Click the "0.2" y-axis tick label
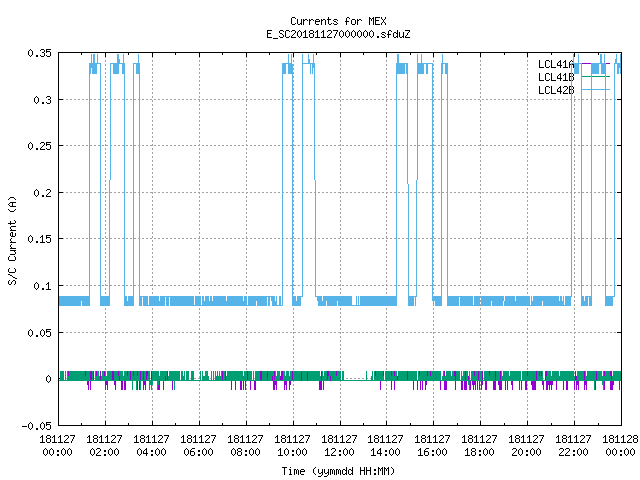The width and height of the screenshot is (640, 480). coord(43,193)
